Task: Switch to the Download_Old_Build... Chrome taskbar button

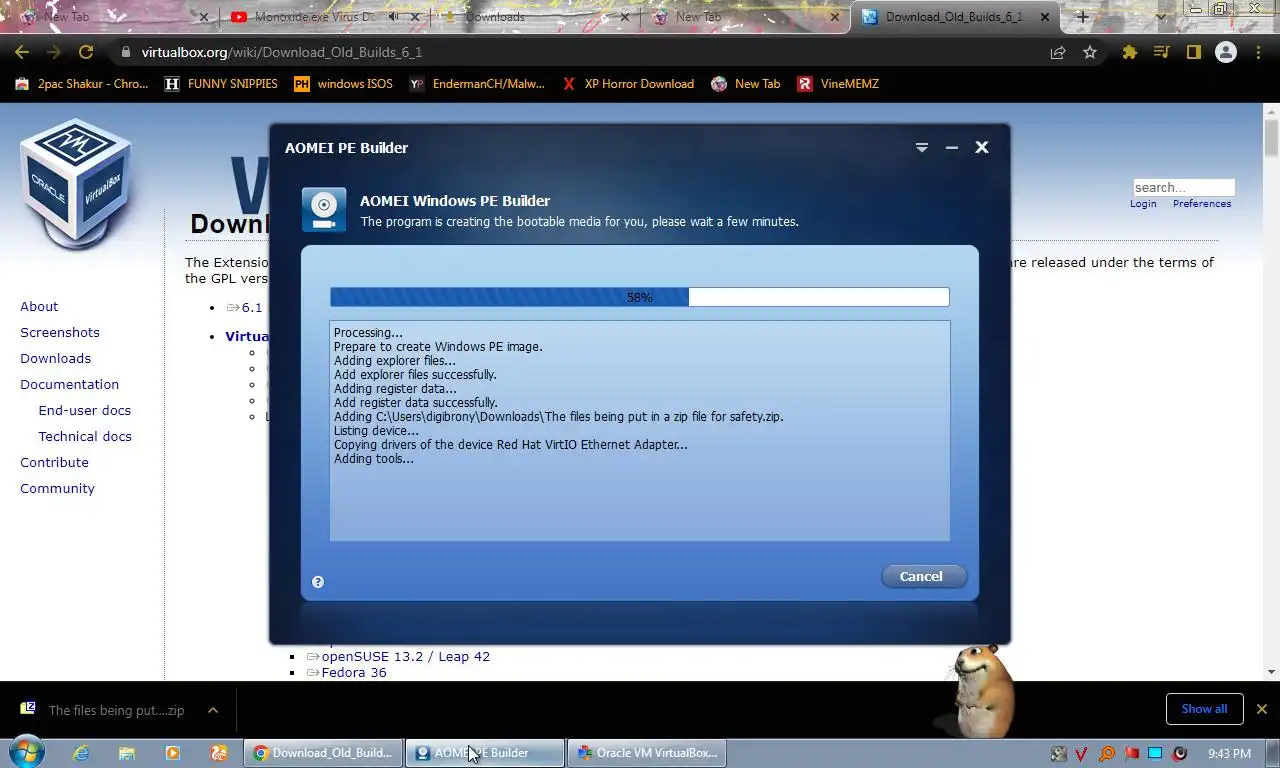Action: (x=323, y=753)
